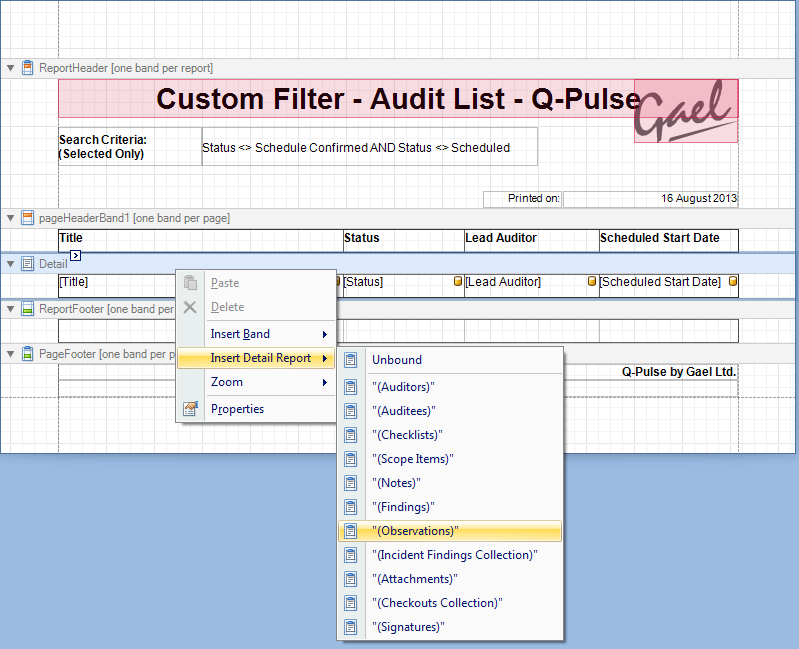Click the Detail band icon
The width and height of the screenshot is (799, 649).
tap(28, 263)
